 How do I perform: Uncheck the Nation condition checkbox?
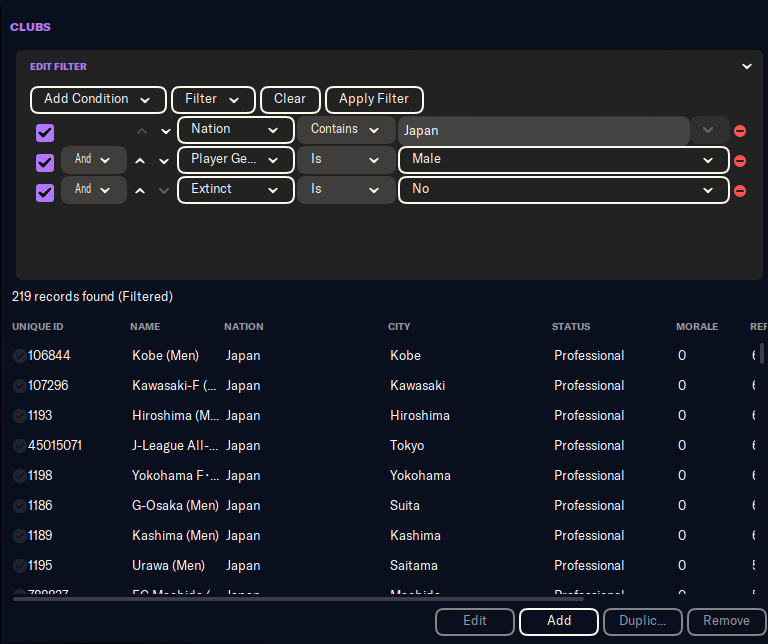point(45,132)
